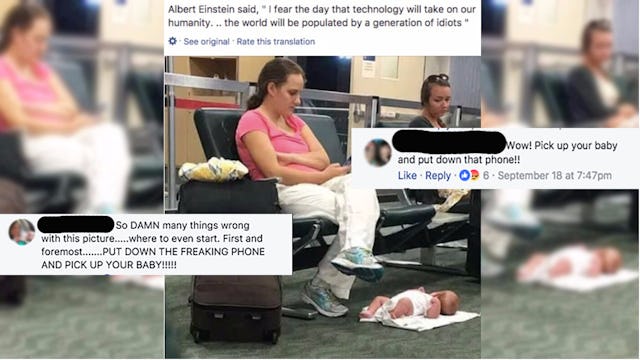Click the black suitcase in the photo

(x=236, y=309)
